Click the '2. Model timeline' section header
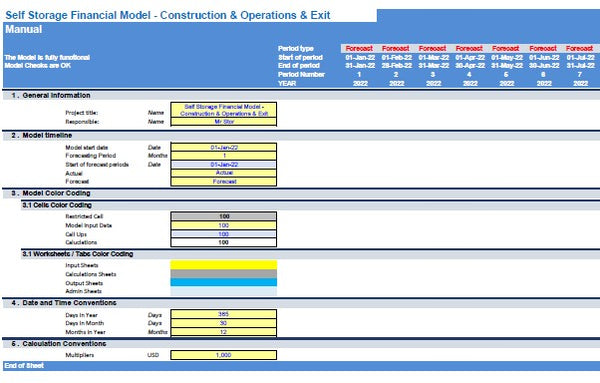Image resolution: width=600 pixels, height=383 pixels. pos(42,135)
